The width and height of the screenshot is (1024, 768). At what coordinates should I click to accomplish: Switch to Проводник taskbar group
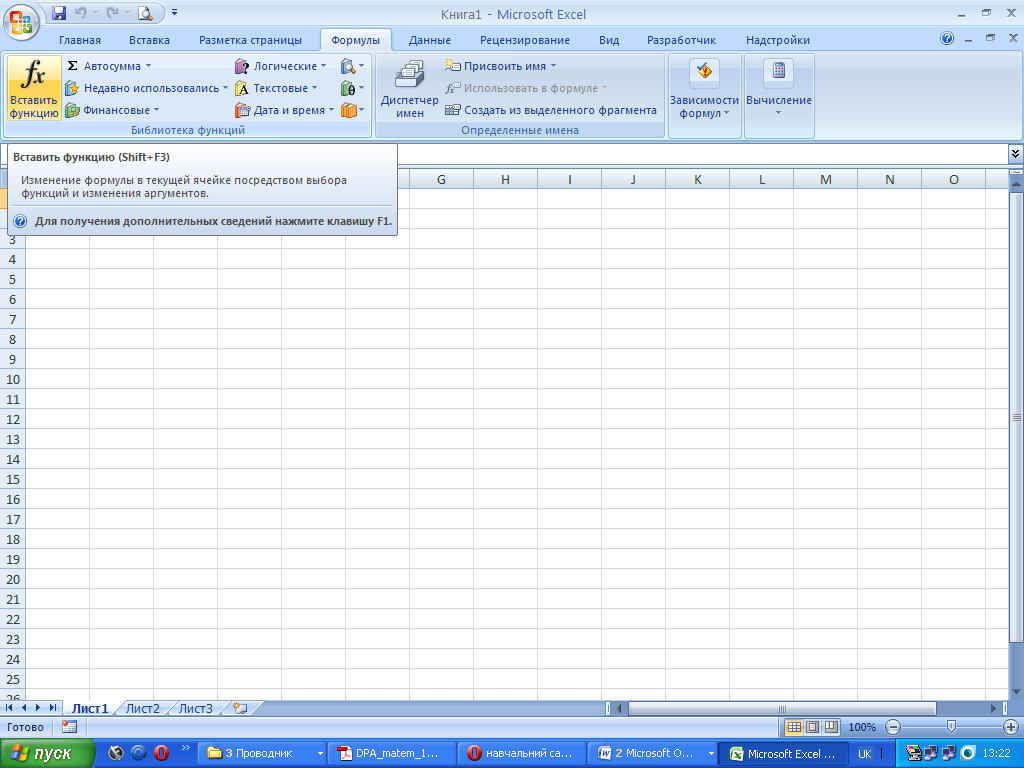[x=261, y=753]
